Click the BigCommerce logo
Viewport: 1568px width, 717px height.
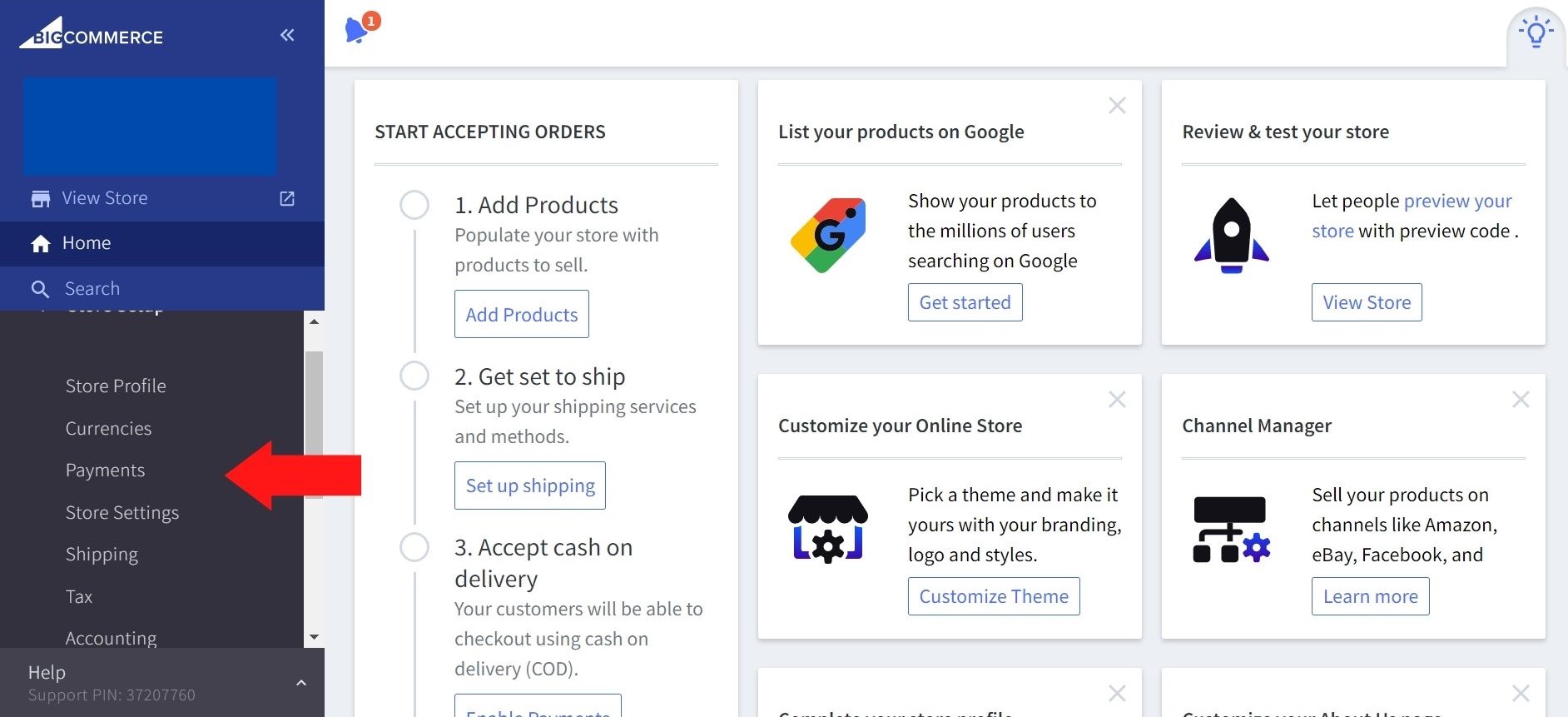click(x=92, y=34)
